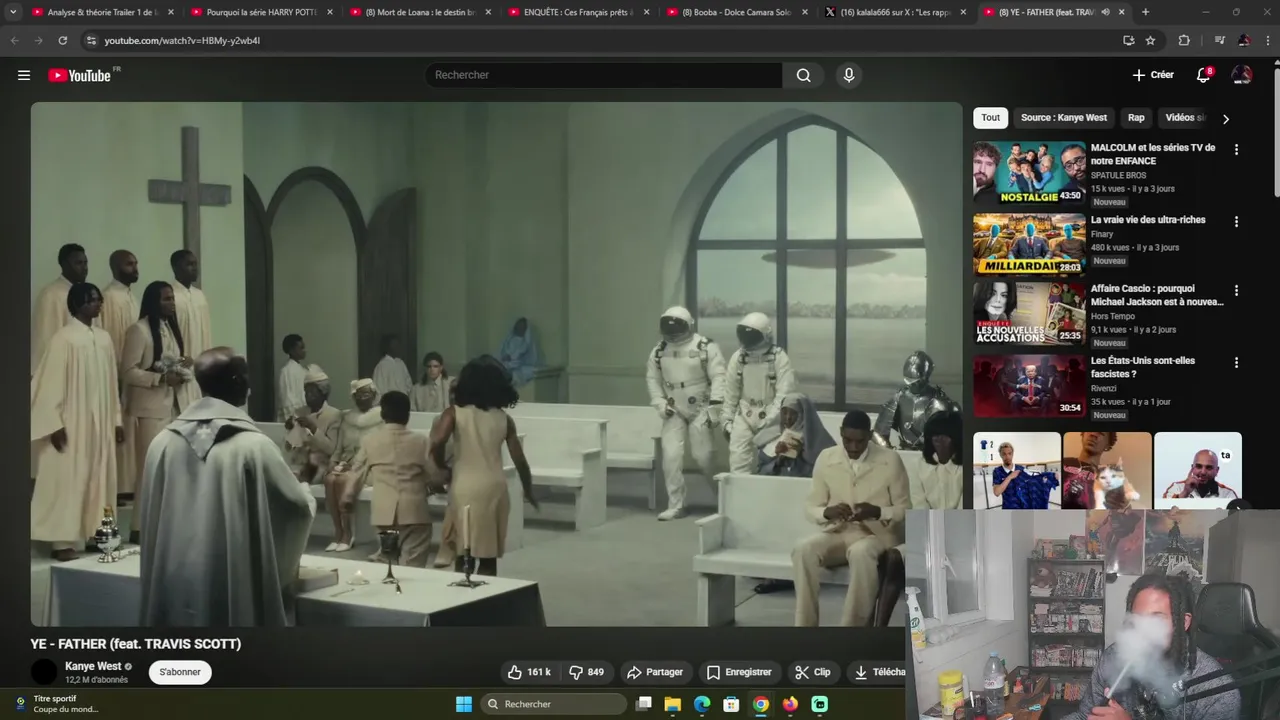Click the Kanye West channel avatar

[44, 672]
